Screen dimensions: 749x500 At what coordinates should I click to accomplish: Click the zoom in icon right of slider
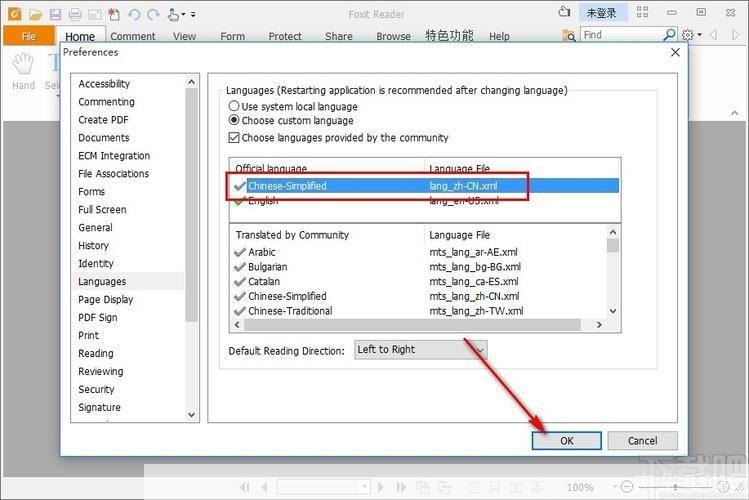click(724, 487)
